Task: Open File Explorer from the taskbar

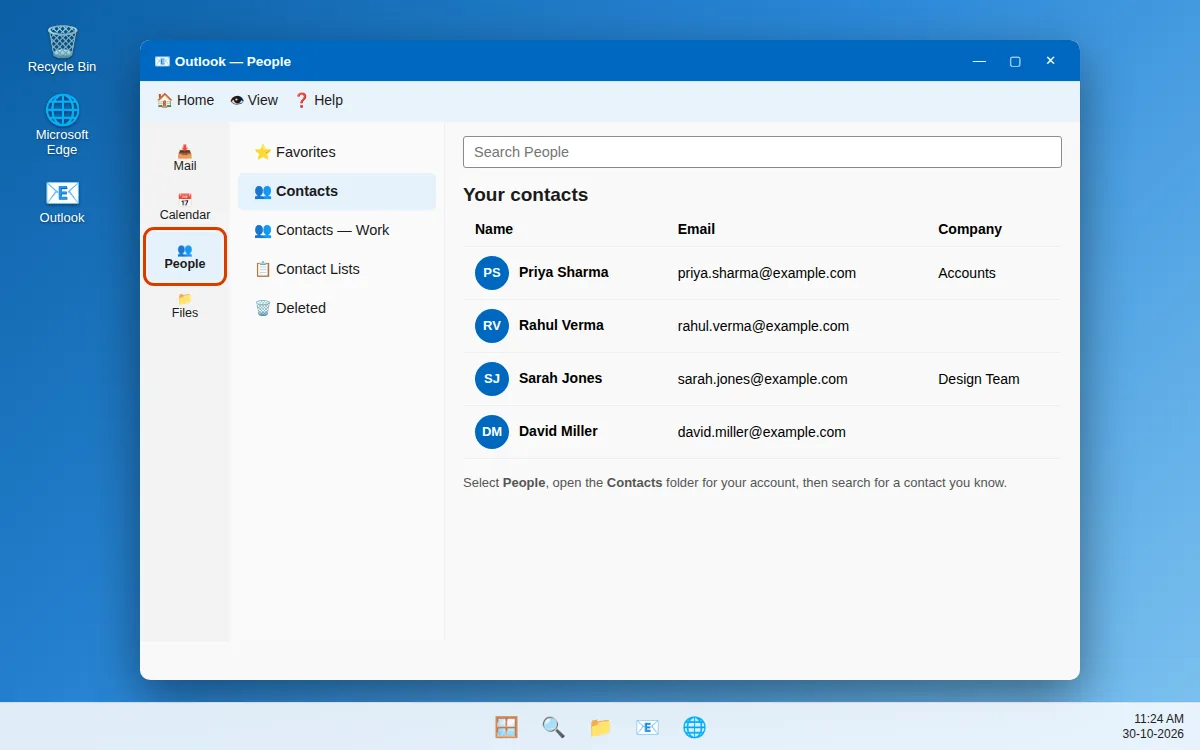Action: pos(600,727)
